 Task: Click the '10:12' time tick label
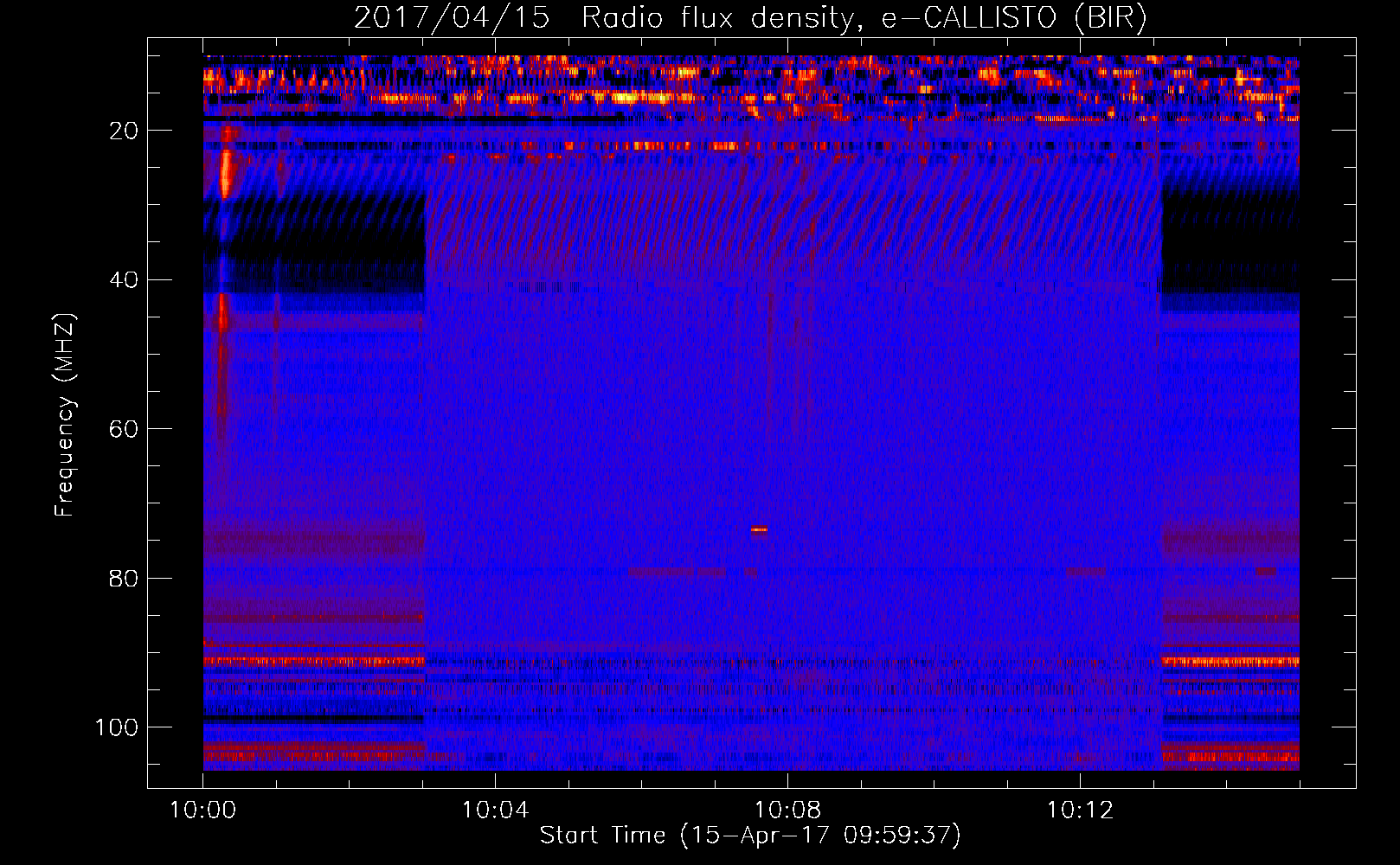(x=1080, y=811)
